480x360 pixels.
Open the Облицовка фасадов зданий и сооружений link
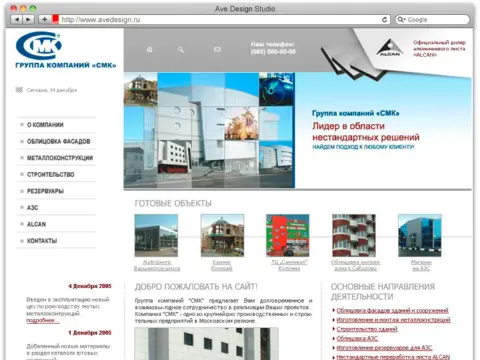pos(392,310)
